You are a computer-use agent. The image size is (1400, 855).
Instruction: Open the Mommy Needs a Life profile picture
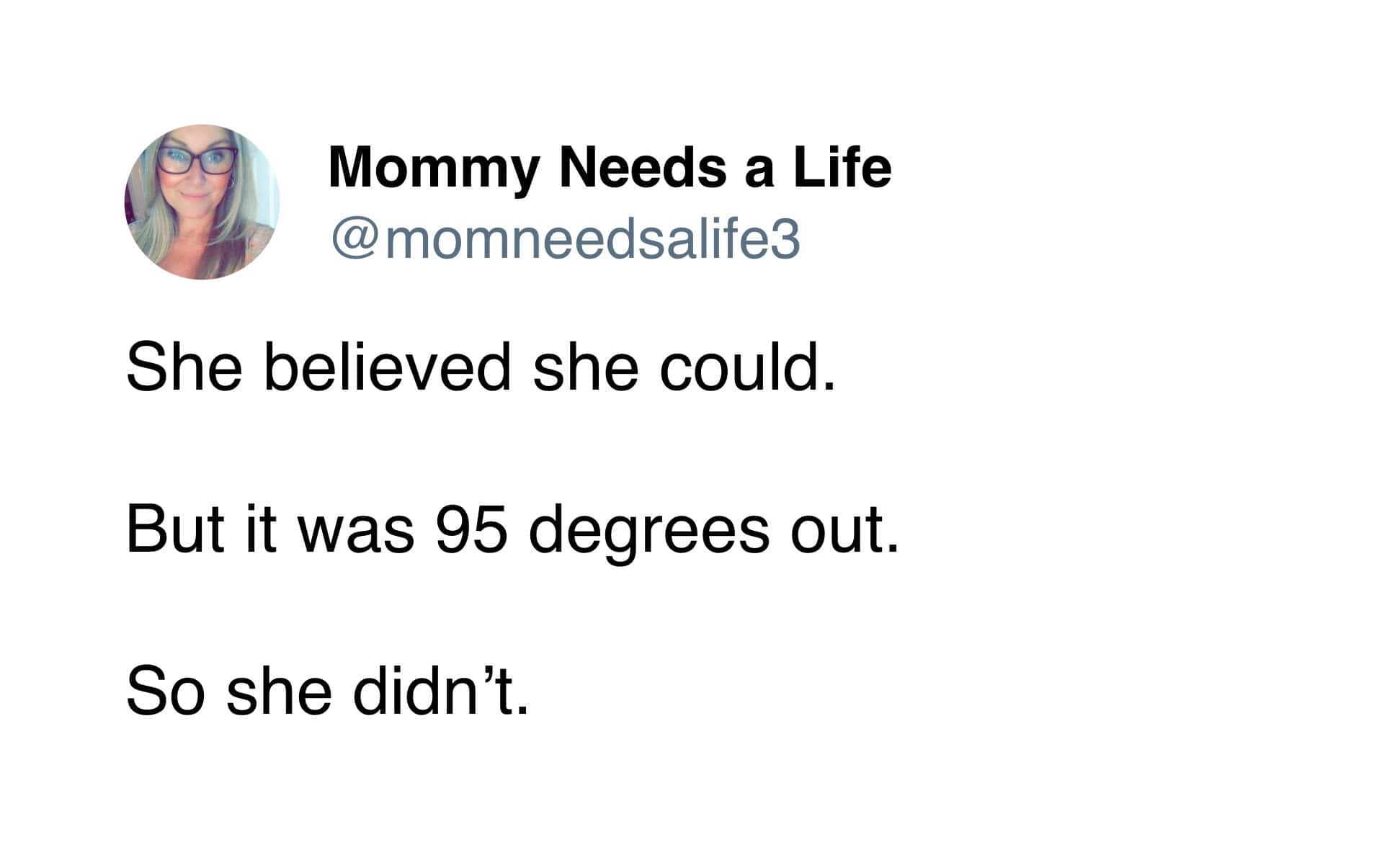(202, 202)
